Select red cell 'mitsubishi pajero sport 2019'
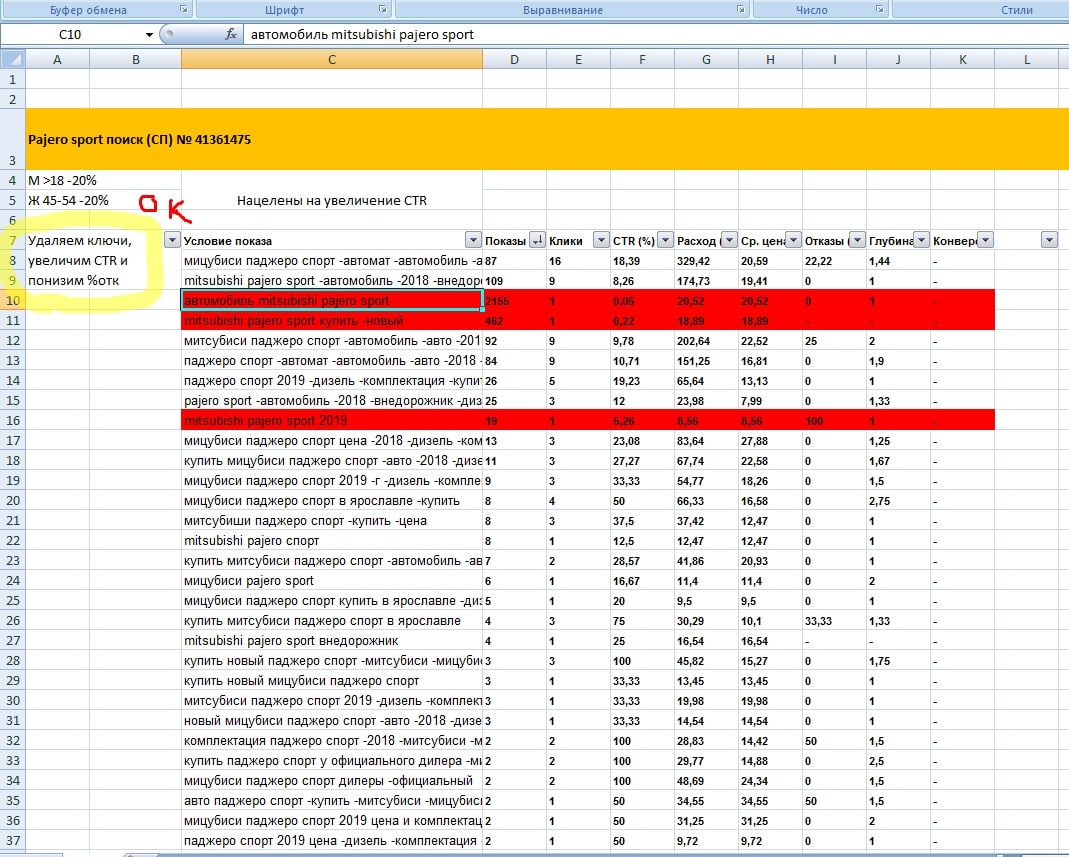Image resolution: width=1069 pixels, height=857 pixels. 332,421
